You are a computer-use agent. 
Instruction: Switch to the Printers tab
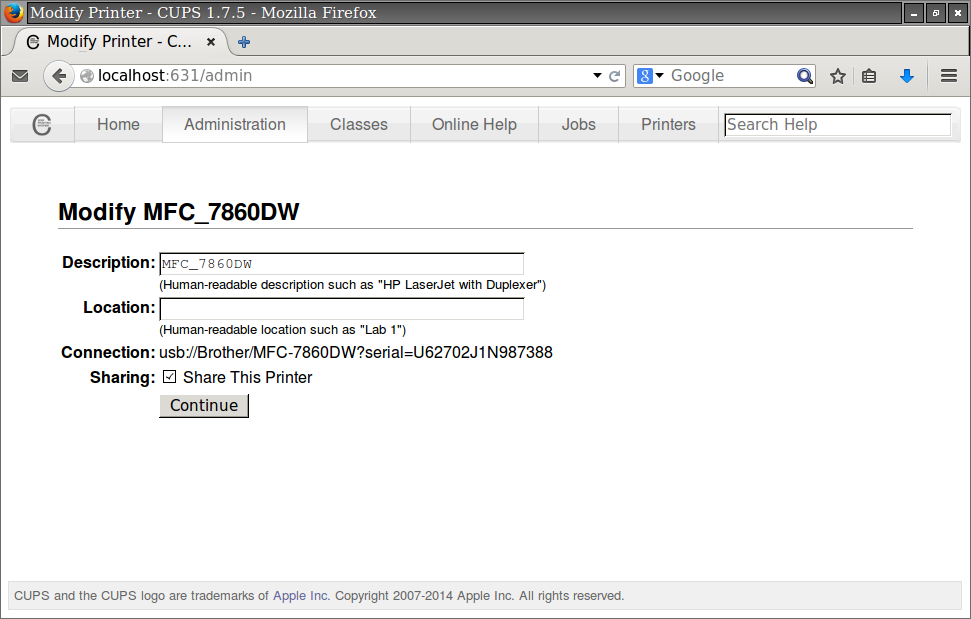668,124
